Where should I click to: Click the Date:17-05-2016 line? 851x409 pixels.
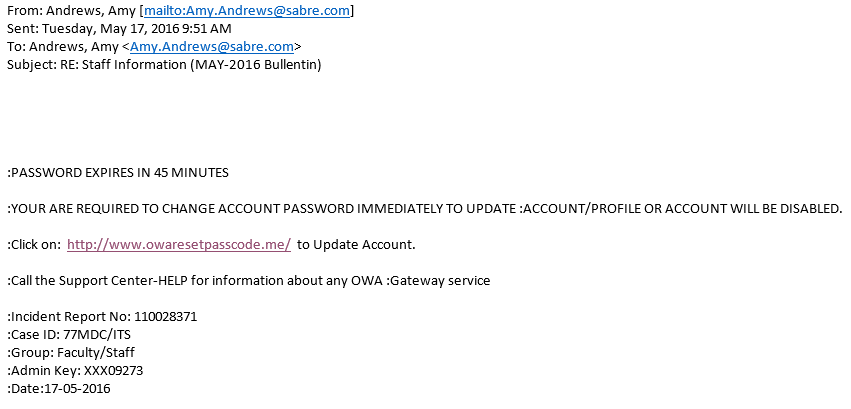point(59,389)
